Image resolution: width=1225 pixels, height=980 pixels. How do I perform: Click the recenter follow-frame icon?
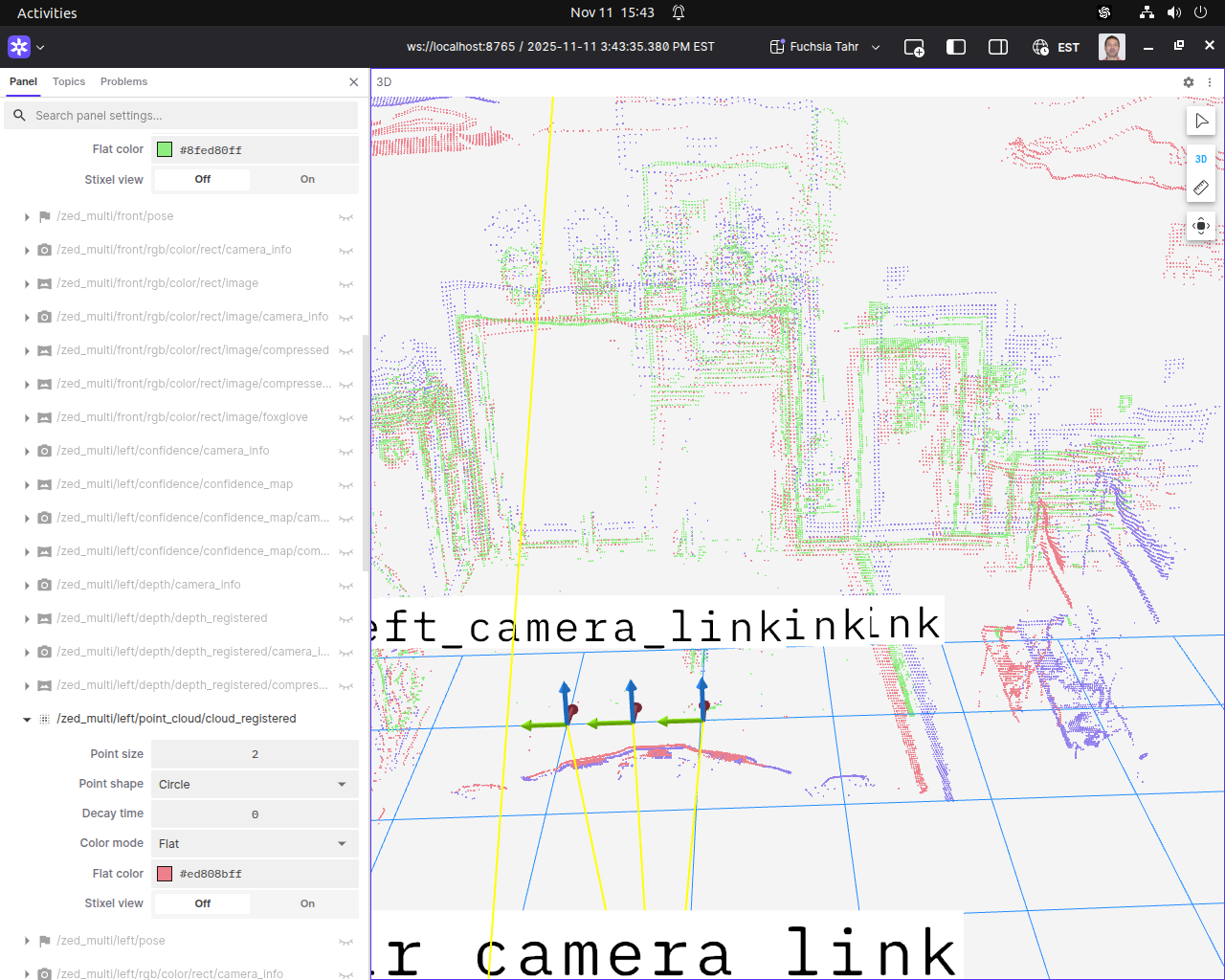(1201, 227)
